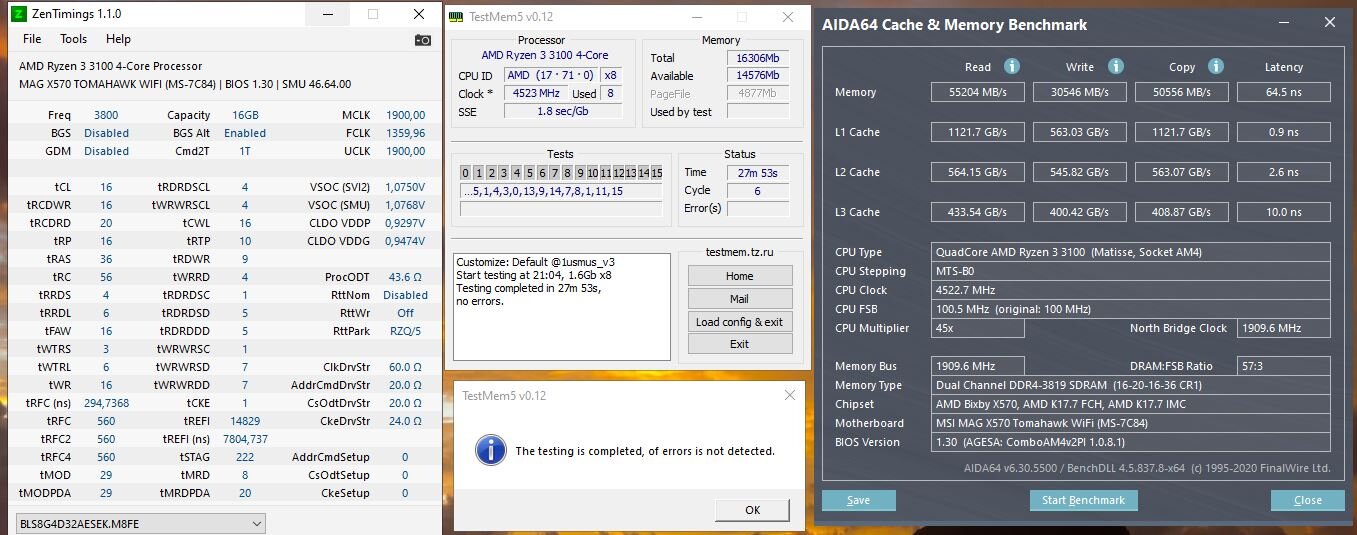This screenshot has width=1357, height=535.
Task: Click Save in AIDA64 benchmark window
Action: [858, 500]
